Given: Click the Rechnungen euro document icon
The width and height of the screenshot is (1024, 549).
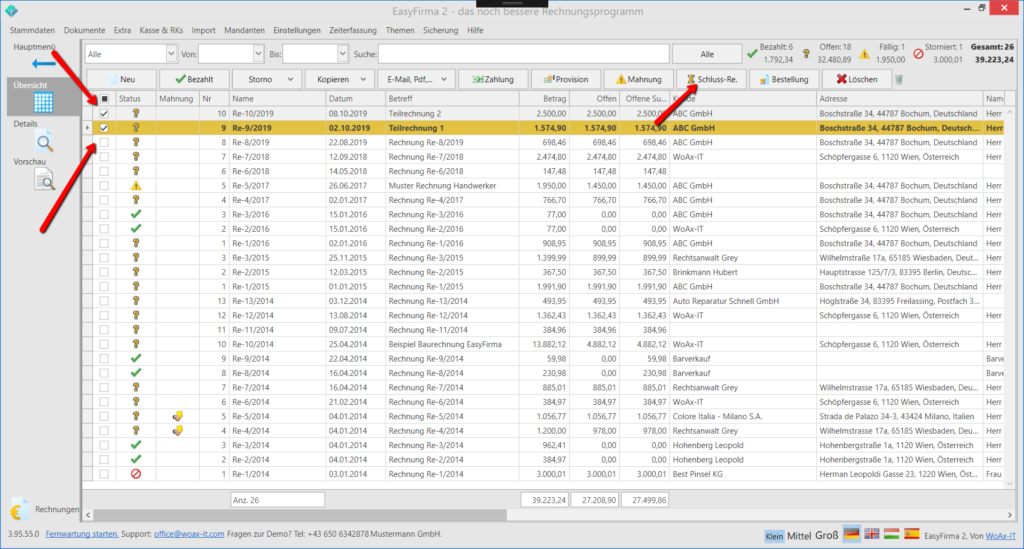Looking at the screenshot, I should (18, 510).
